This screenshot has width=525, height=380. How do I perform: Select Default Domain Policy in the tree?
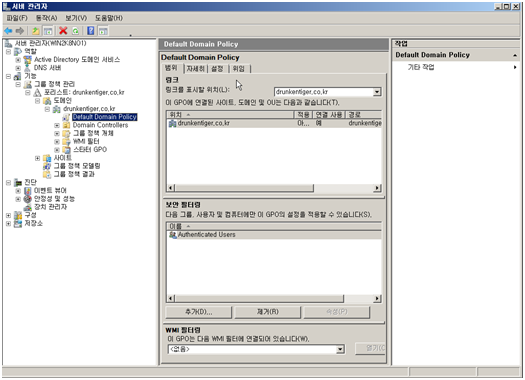pos(105,117)
